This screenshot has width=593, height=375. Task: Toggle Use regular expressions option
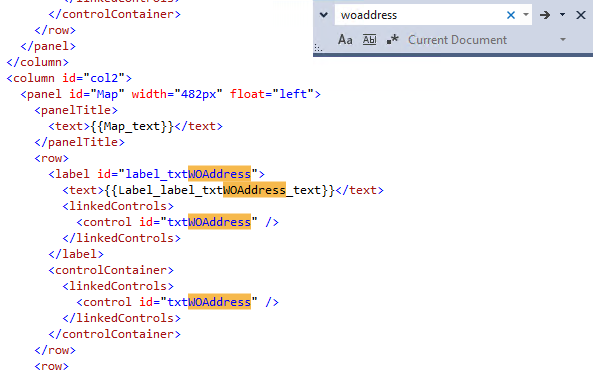tap(393, 40)
